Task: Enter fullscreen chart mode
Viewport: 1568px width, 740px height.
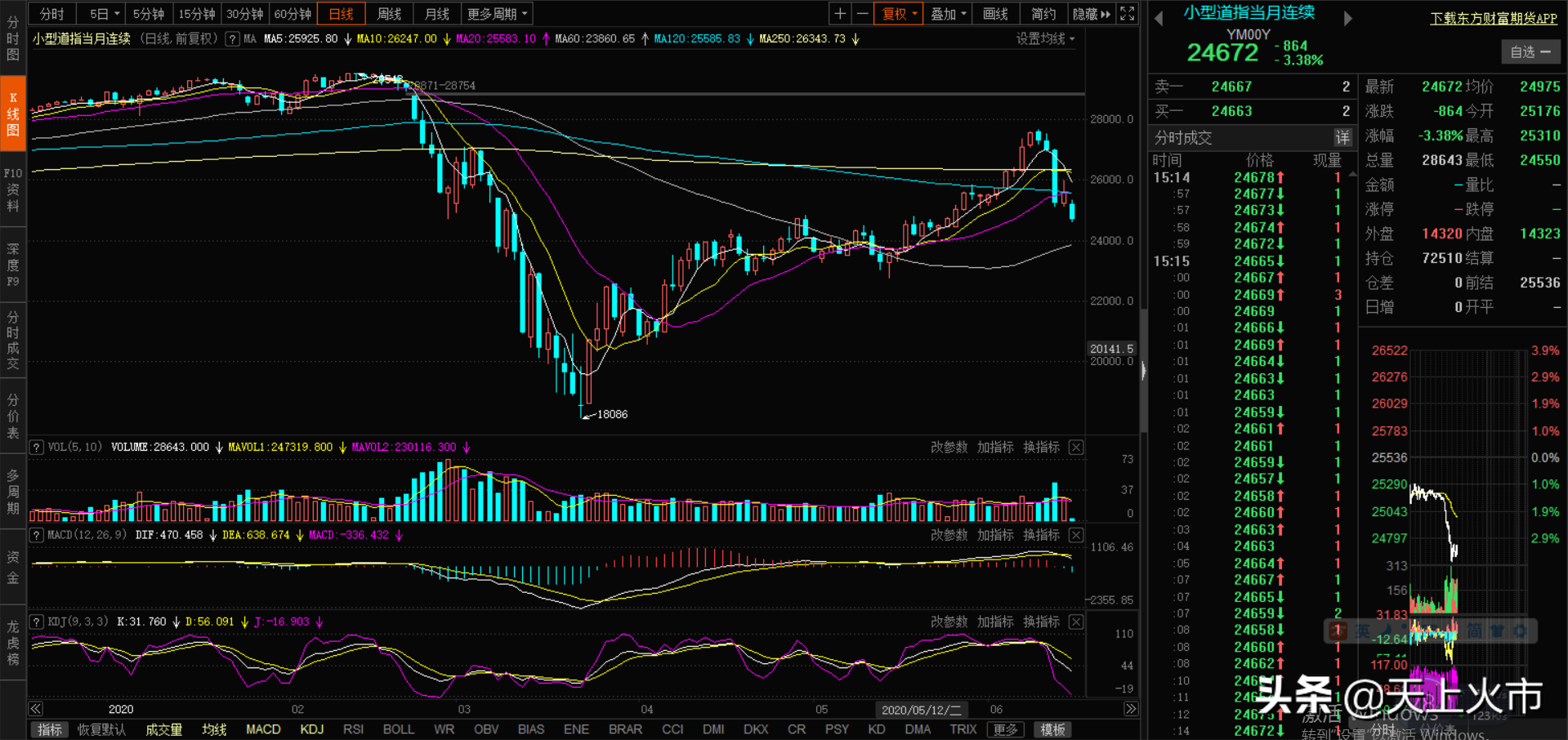Action: pyautogui.click(x=1127, y=14)
